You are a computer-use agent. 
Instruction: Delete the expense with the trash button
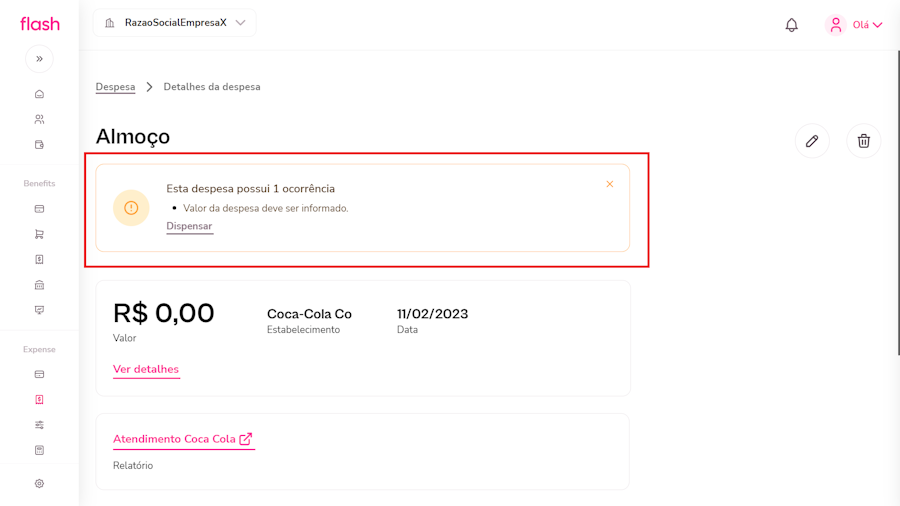[864, 141]
